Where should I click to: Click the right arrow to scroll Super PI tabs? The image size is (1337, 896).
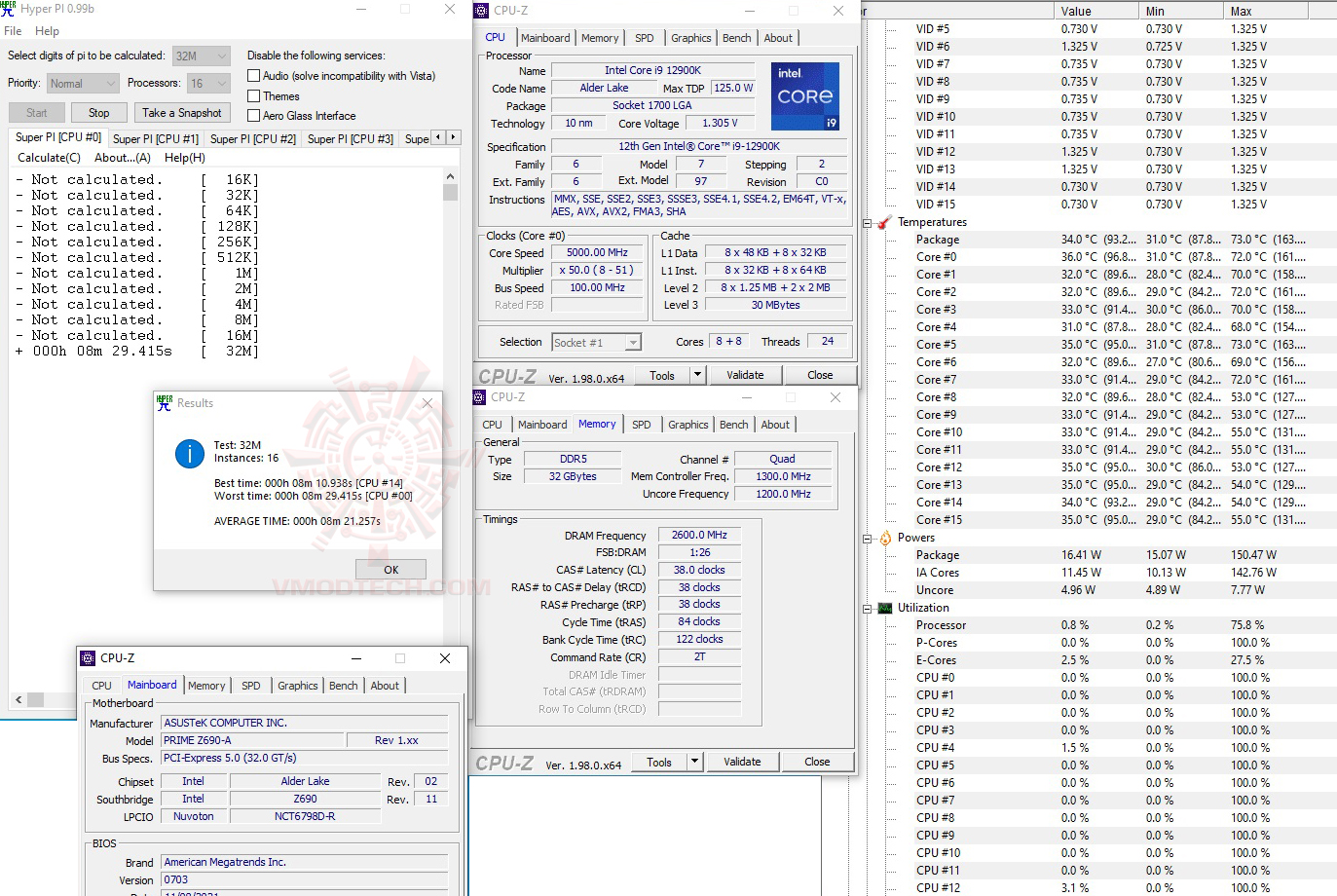(451, 137)
